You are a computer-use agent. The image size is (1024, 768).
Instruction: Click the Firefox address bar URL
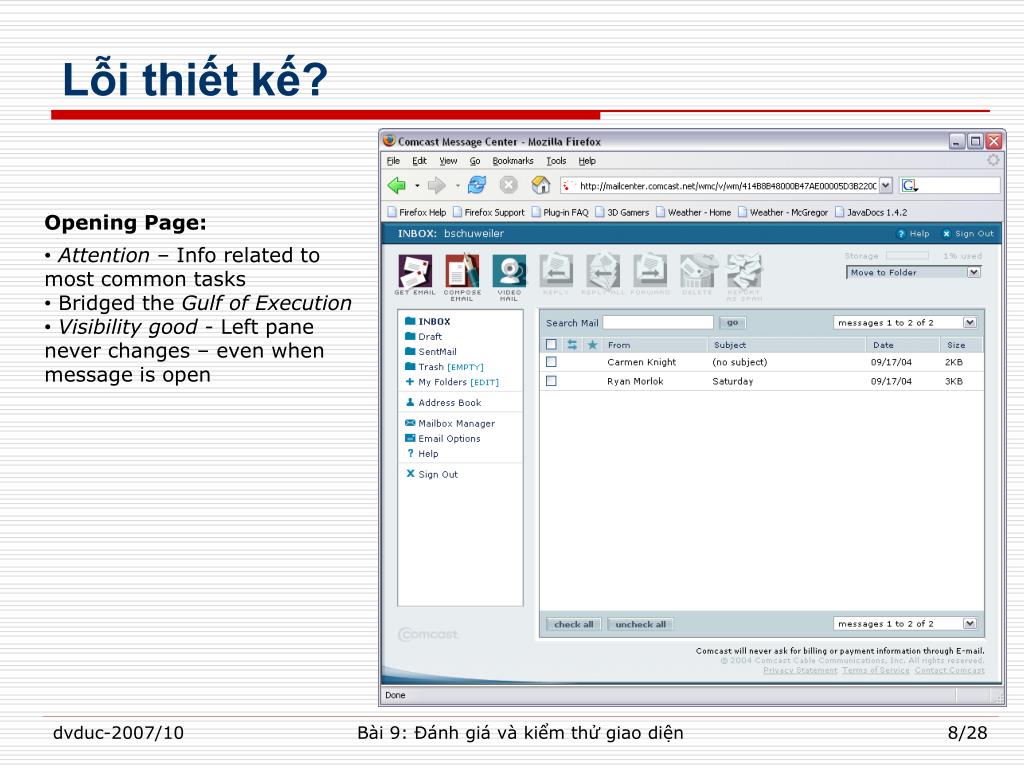pyautogui.click(x=728, y=186)
